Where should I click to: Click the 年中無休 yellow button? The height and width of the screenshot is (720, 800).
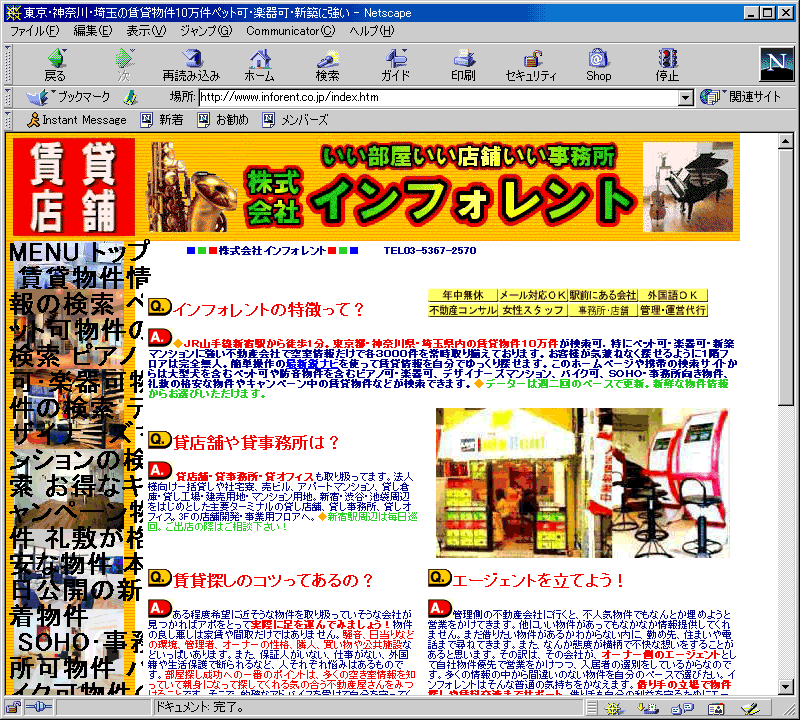coord(462,295)
